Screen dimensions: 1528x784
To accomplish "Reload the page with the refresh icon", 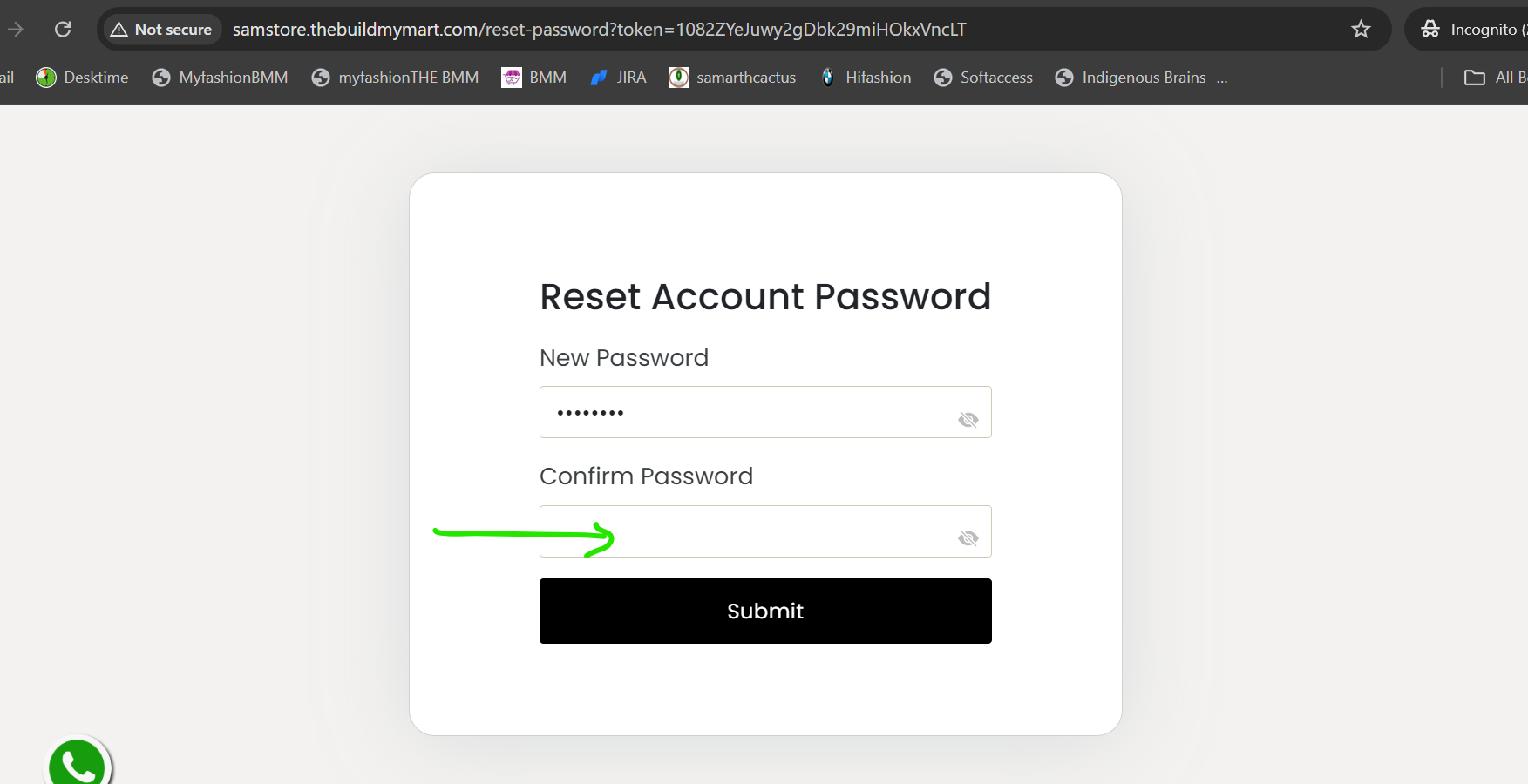I will pyautogui.click(x=63, y=29).
